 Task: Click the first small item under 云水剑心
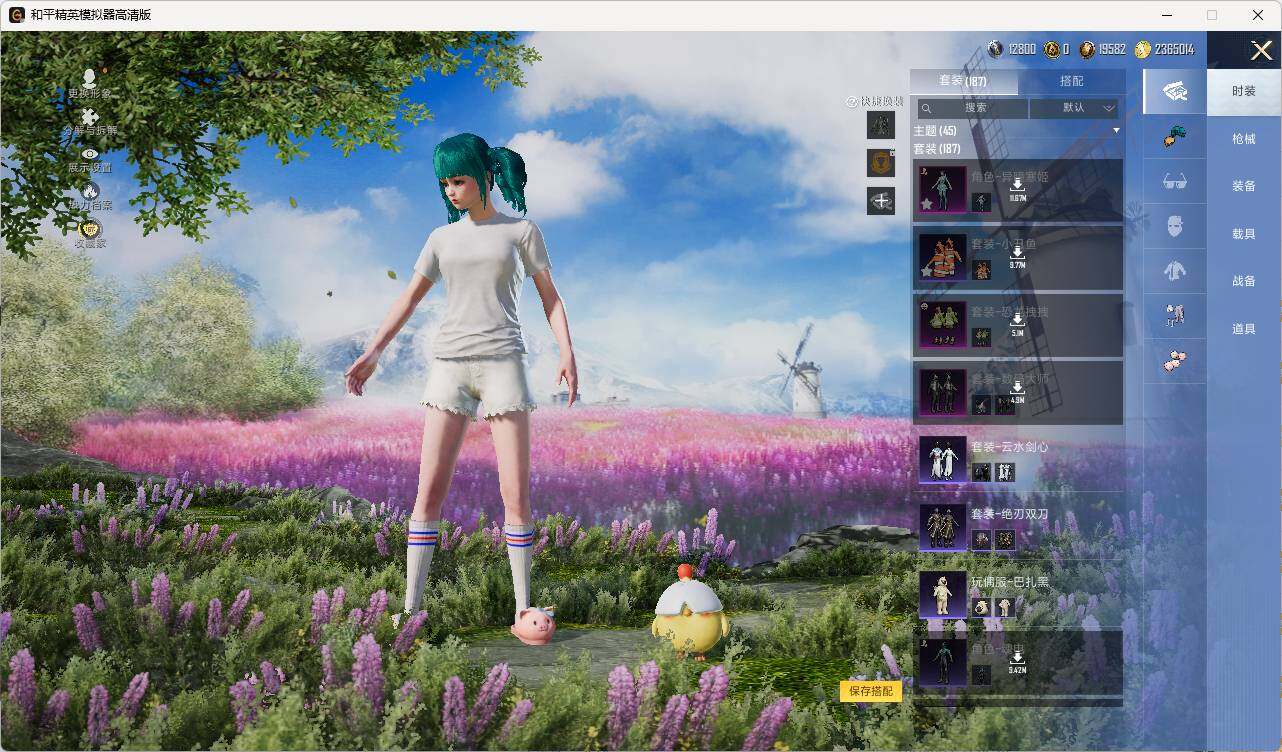point(982,472)
